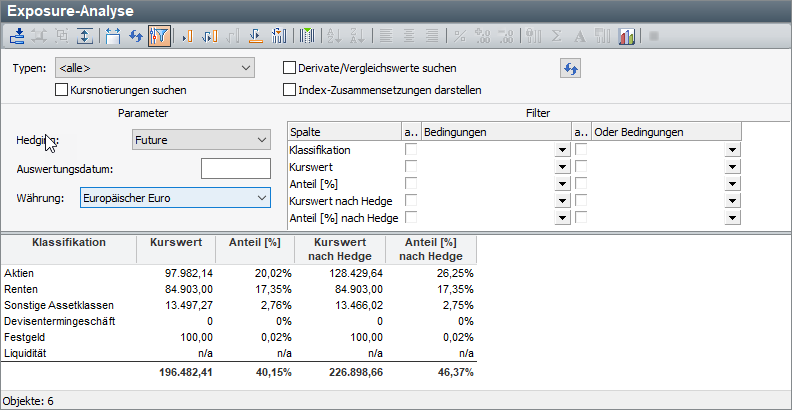Viewport: 792px width, 410px height.
Task: Enable Kursnotierungen suchen checkbox
Action: (62, 89)
